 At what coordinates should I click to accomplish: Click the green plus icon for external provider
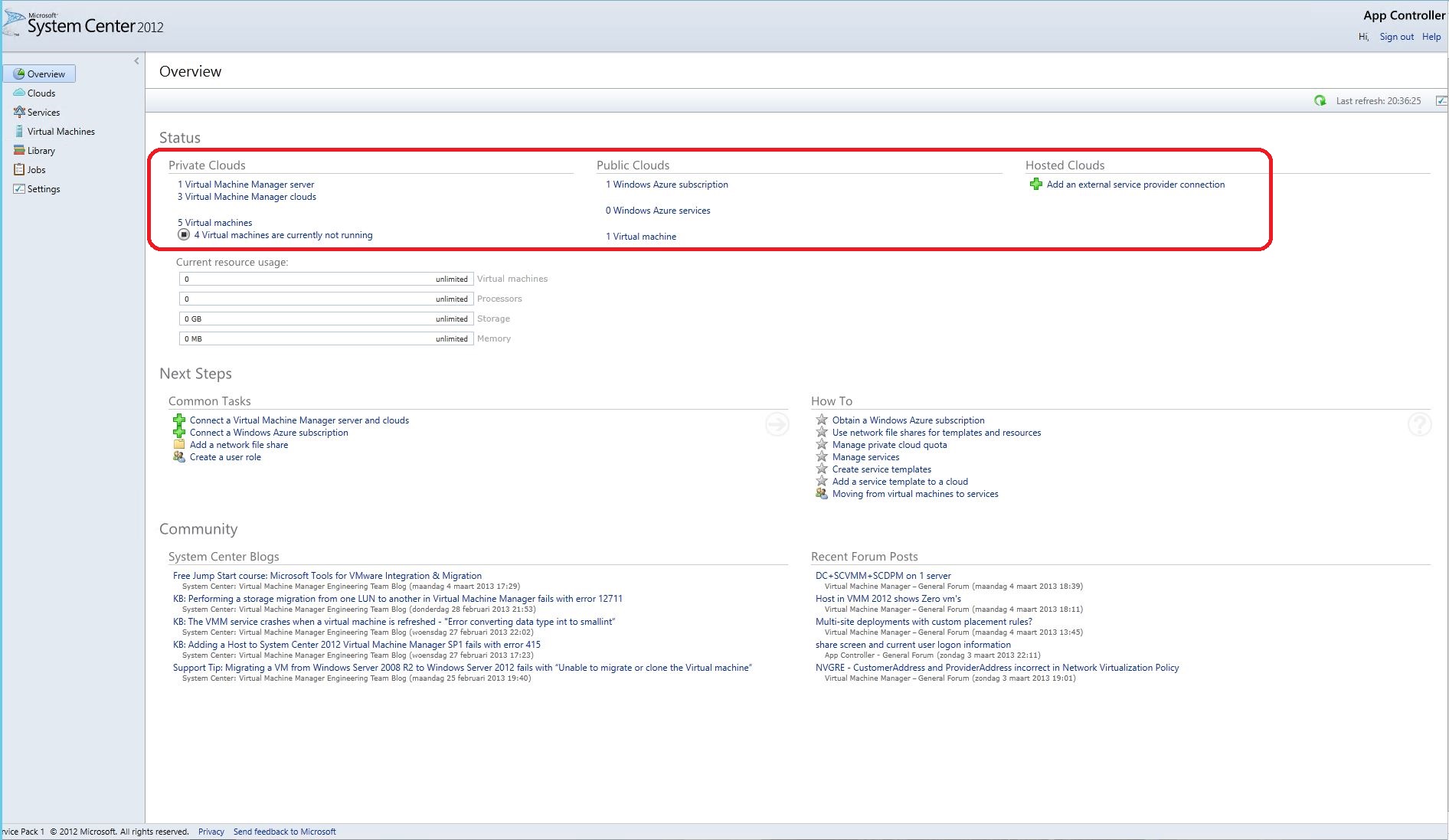coord(1036,184)
